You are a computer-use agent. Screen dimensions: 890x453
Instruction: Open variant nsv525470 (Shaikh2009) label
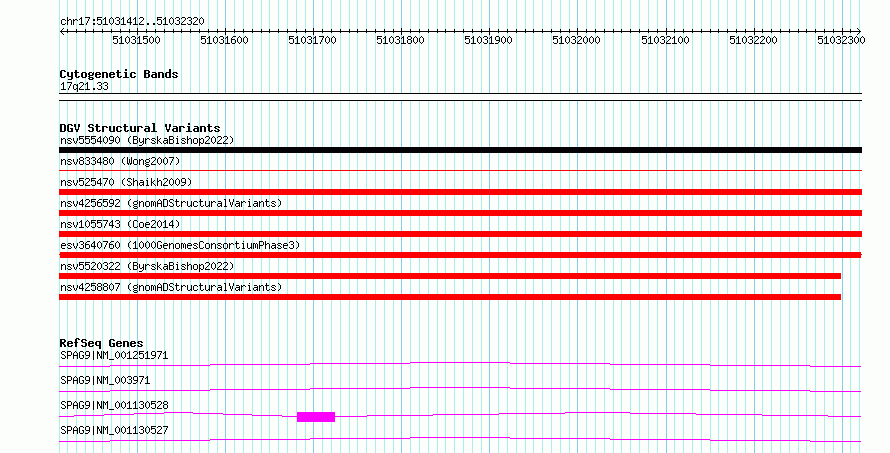click(x=126, y=182)
